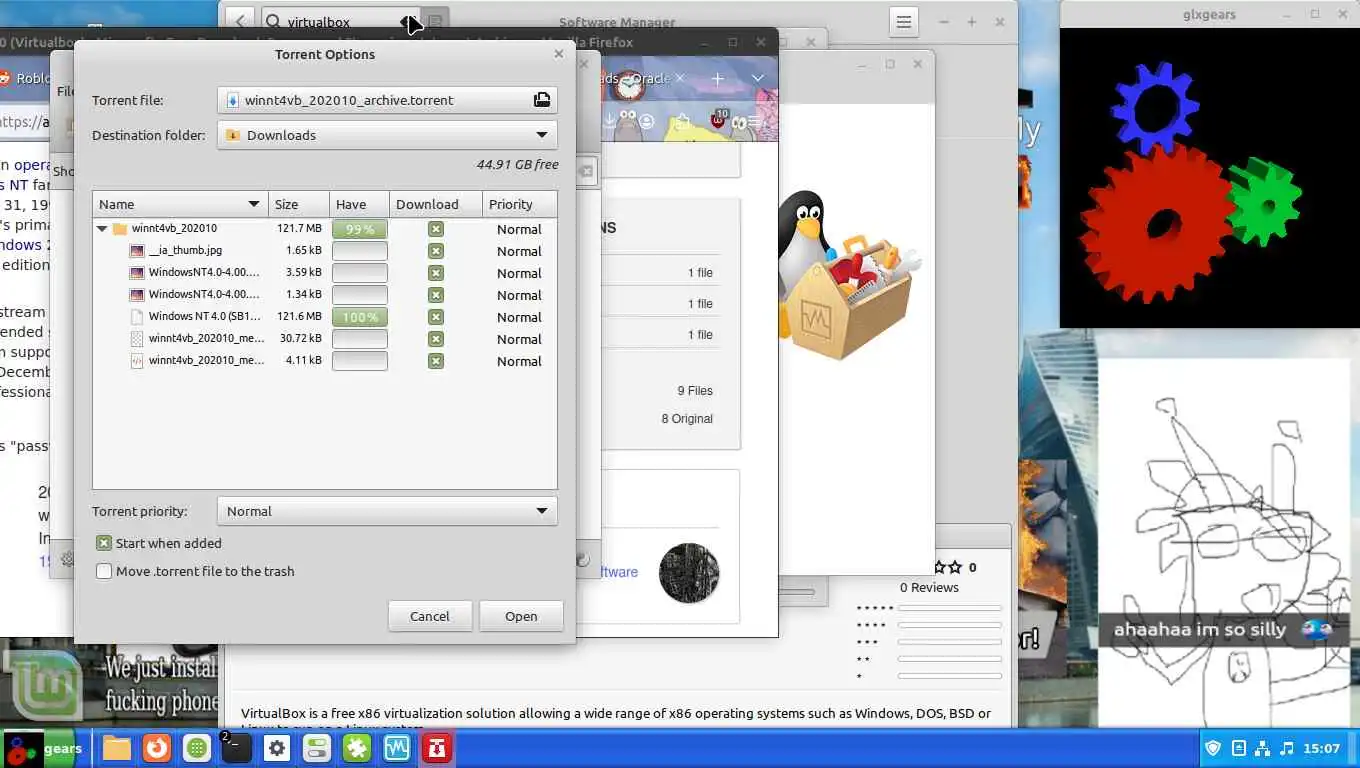Uncheck Start when added
Screen dimensions: 1360x768
pyautogui.click(x=104, y=543)
